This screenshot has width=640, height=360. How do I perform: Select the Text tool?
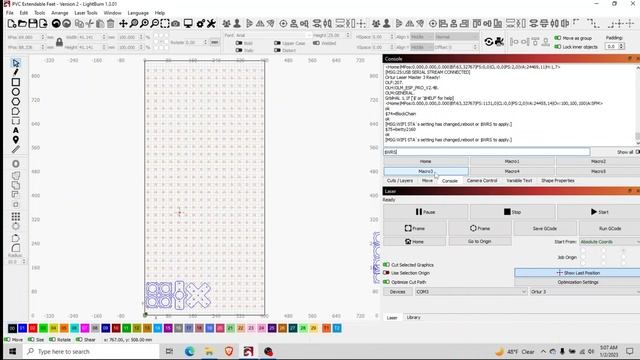click(16, 130)
